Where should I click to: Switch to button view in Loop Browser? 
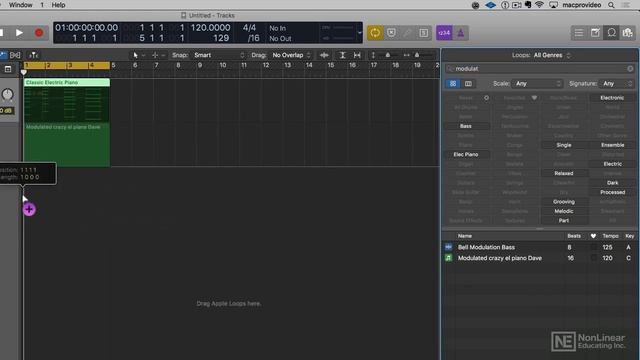pos(453,84)
